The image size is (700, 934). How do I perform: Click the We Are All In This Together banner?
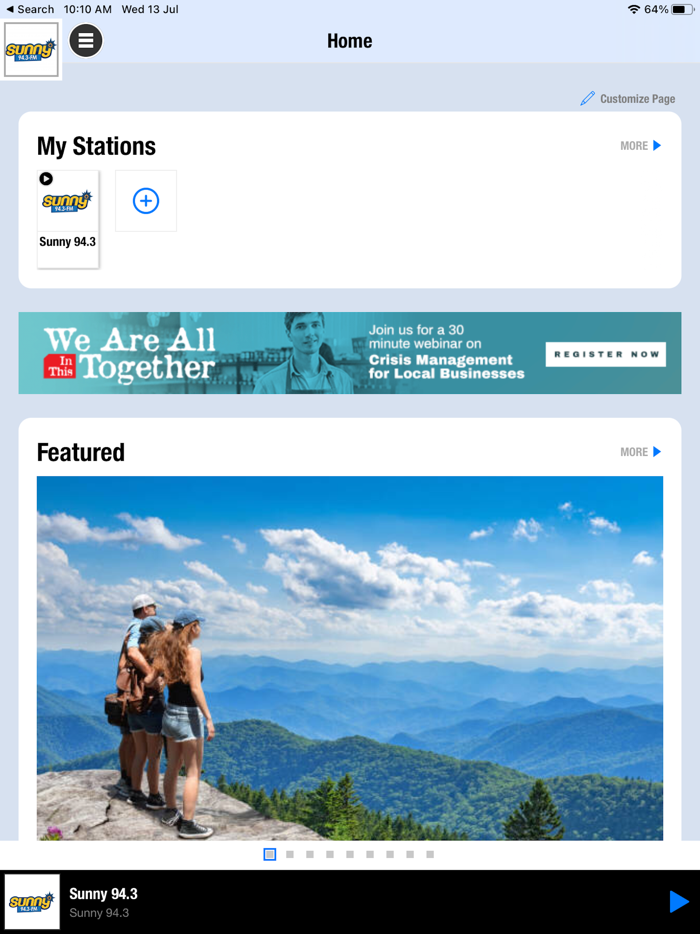[x=350, y=353]
